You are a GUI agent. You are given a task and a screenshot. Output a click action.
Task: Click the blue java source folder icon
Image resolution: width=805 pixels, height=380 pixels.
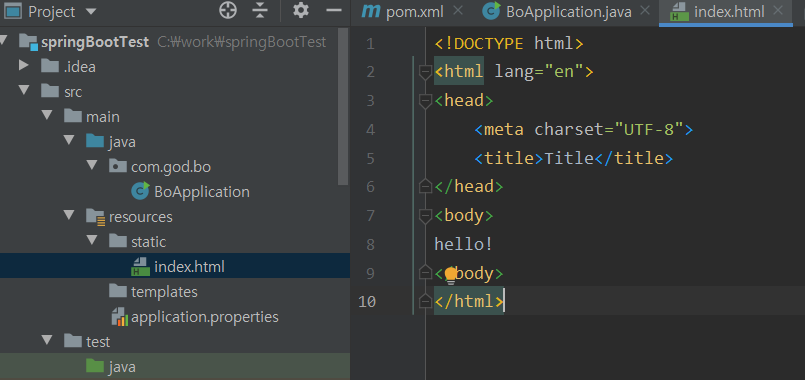95,141
